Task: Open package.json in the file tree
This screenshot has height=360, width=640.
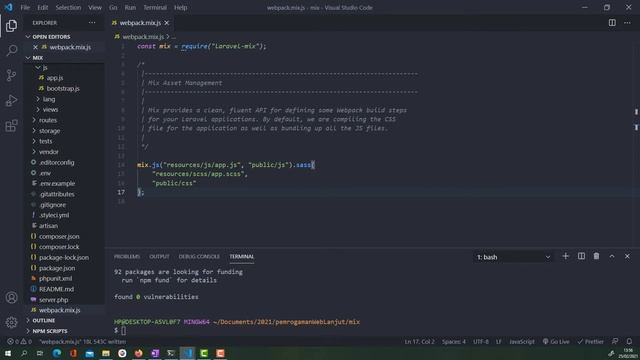Action: coord(57,268)
